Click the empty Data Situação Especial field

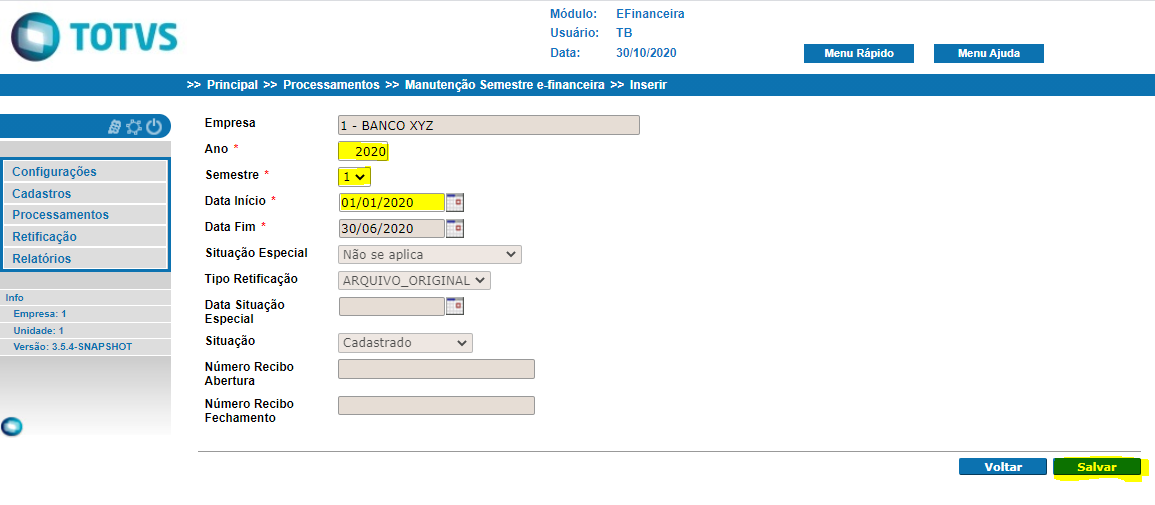pyautogui.click(x=392, y=306)
